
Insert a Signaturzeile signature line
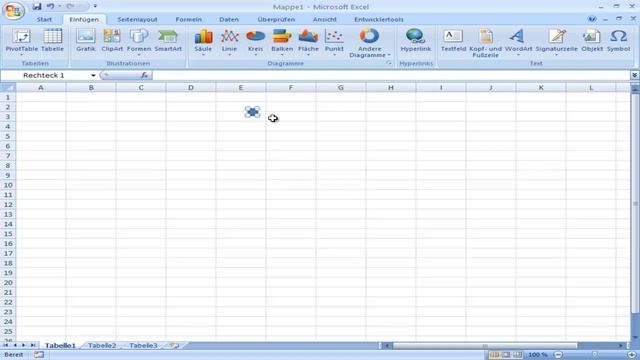[x=556, y=41]
